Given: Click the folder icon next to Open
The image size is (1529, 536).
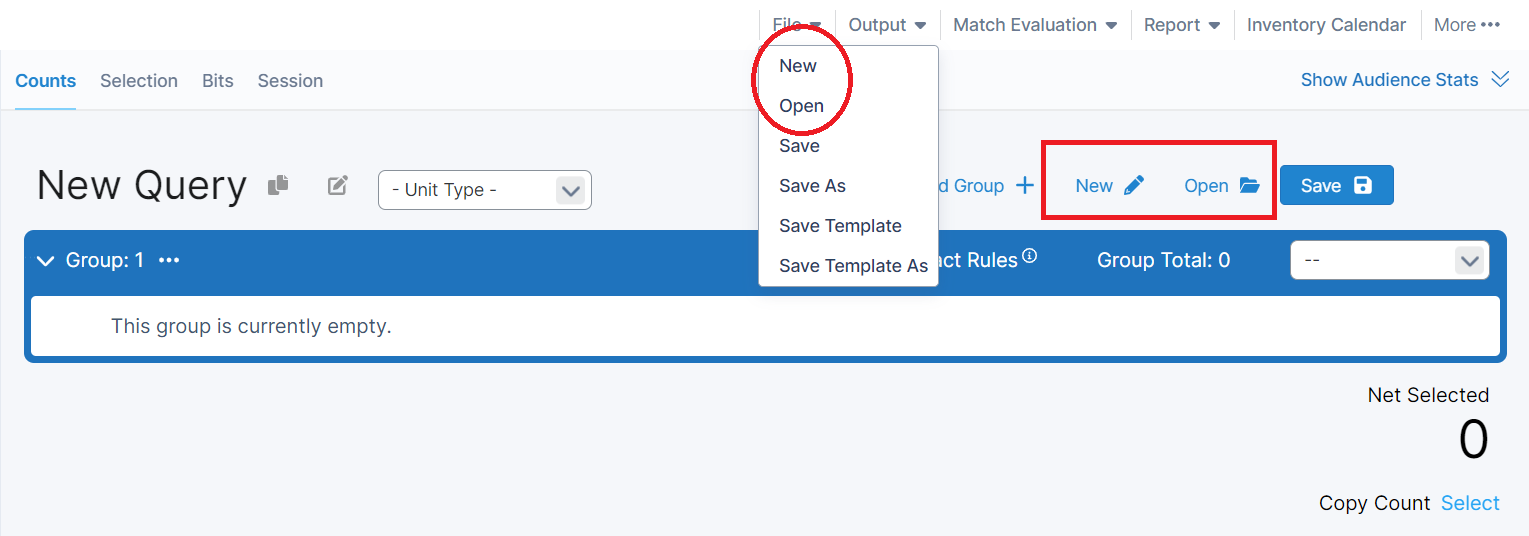Looking at the screenshot, I should coord(1249,185).
